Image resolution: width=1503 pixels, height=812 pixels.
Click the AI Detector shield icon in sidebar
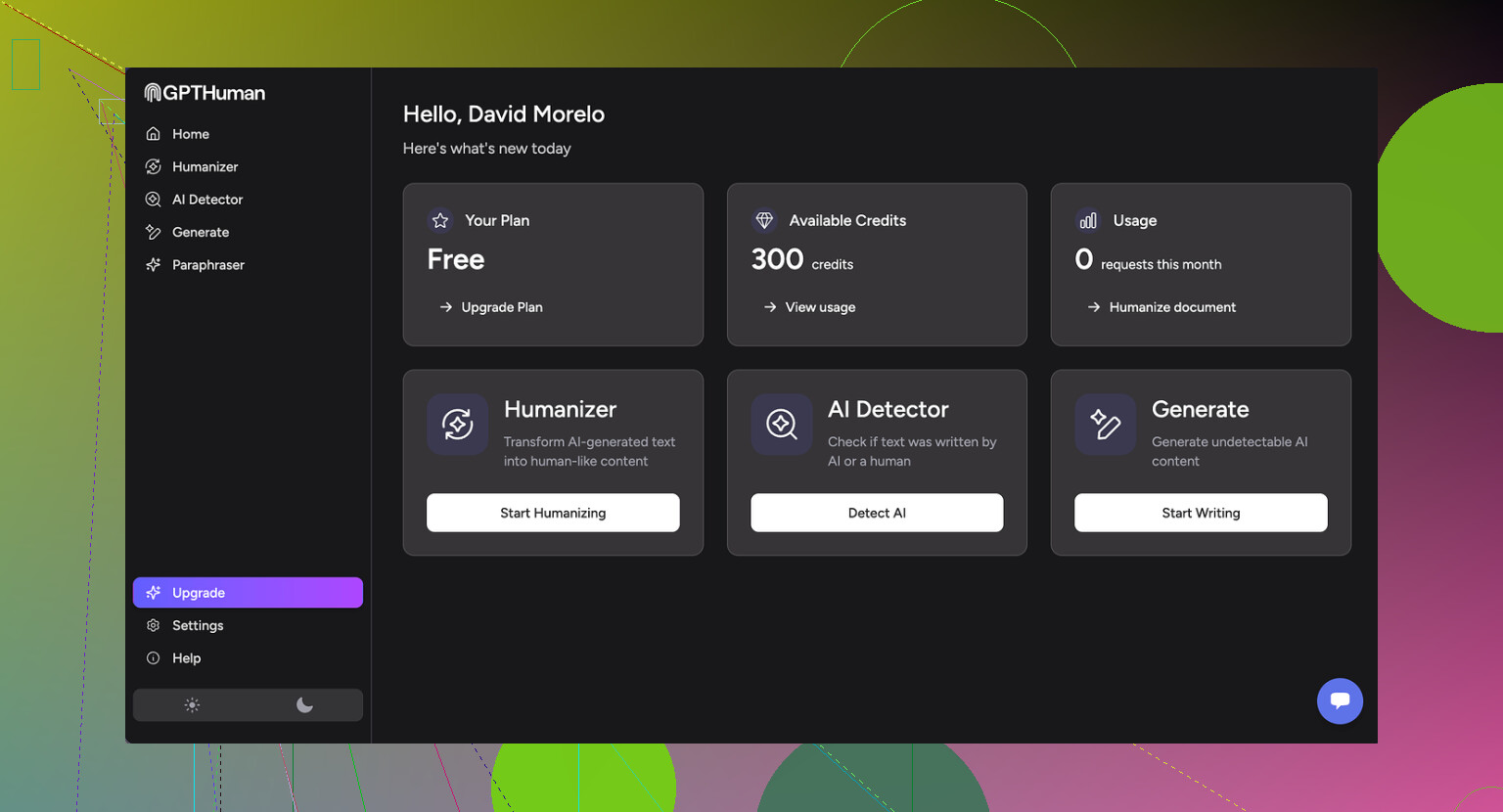point(154,199)
